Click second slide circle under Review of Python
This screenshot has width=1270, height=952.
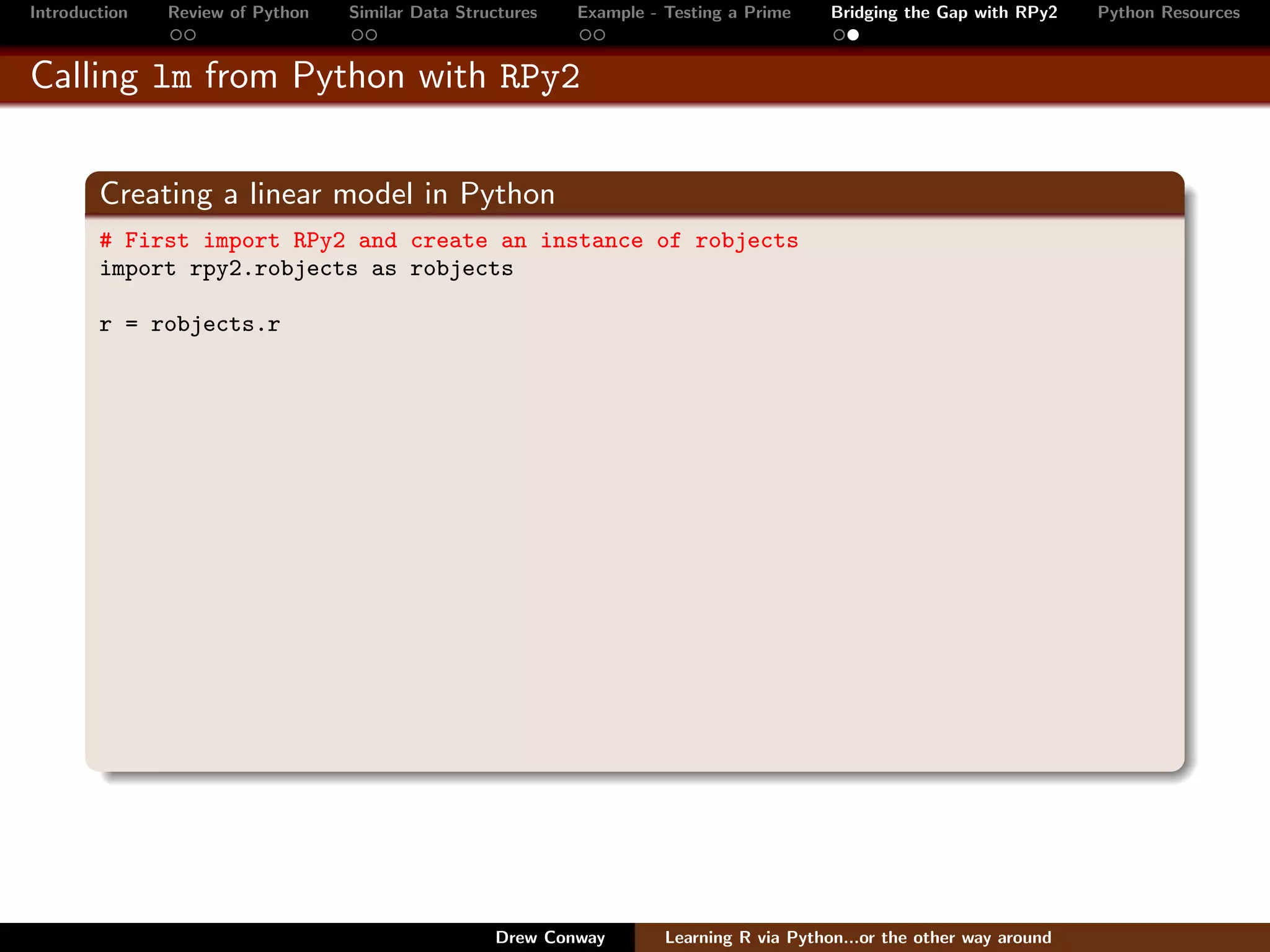190,35
